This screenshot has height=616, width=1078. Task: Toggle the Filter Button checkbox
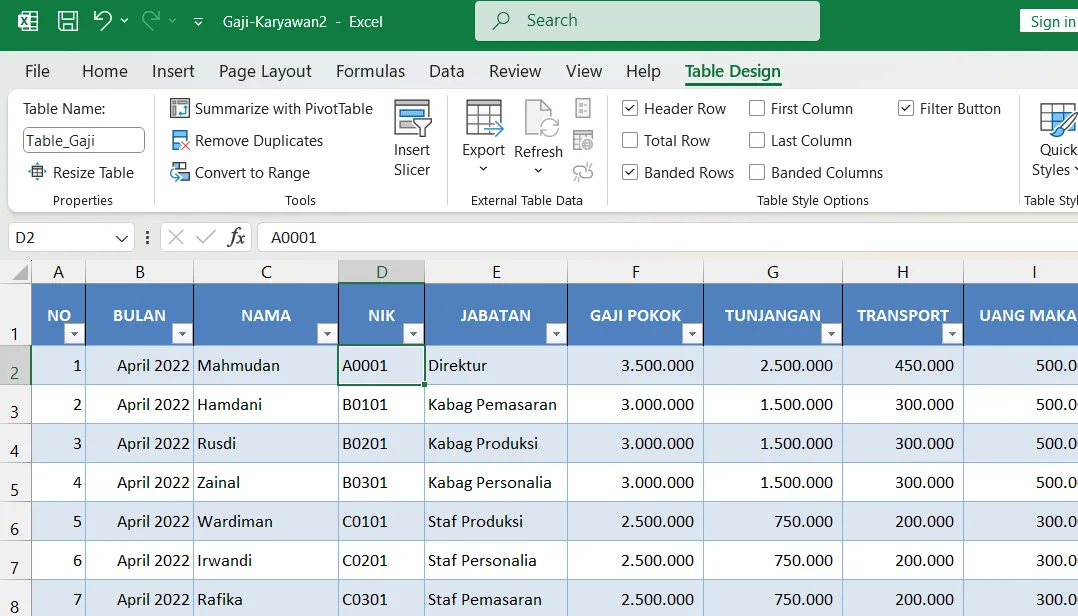(x=906, y=108)
